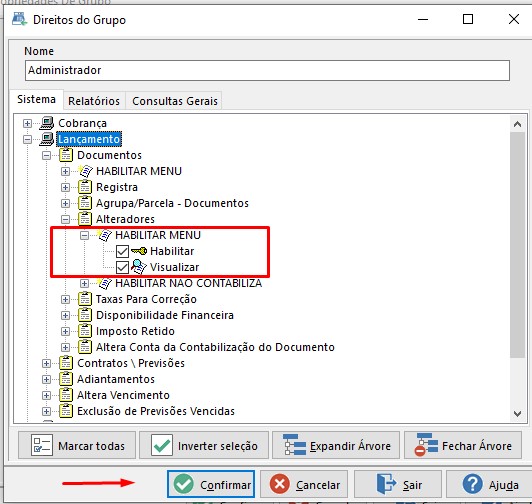Click the document icon of first HABILITAR MENU under Documentos

point(85,171)
